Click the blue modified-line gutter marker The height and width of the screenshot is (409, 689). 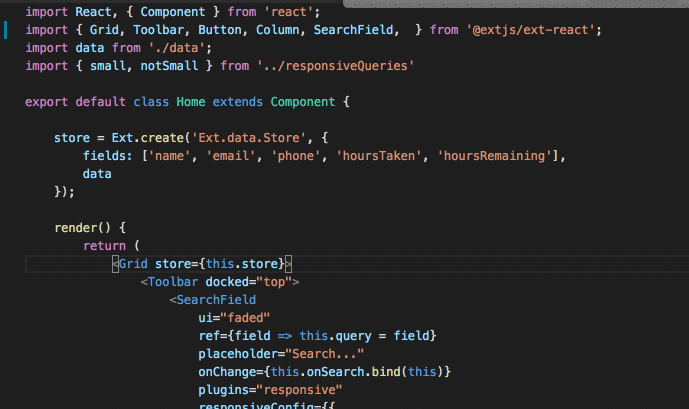pos(5,30)
